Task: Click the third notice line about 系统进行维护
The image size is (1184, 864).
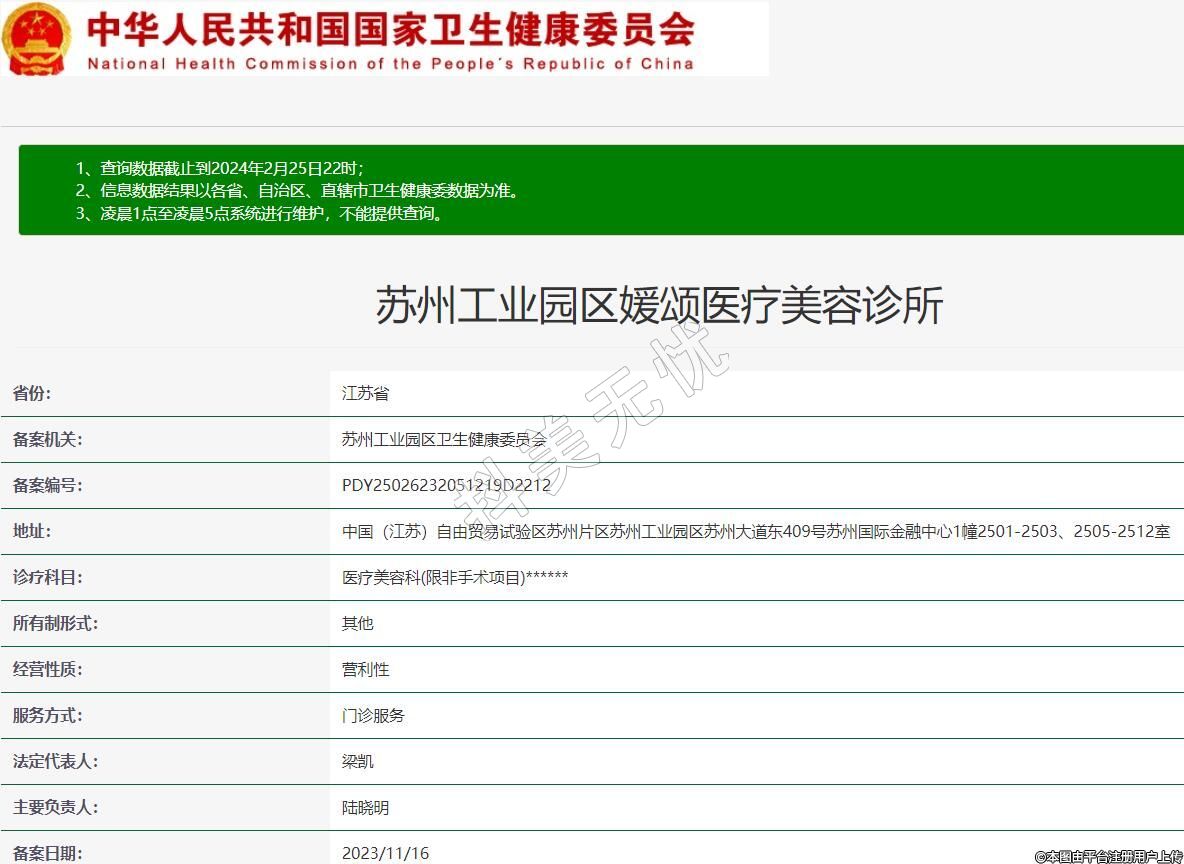Action: tap(259, 213)
